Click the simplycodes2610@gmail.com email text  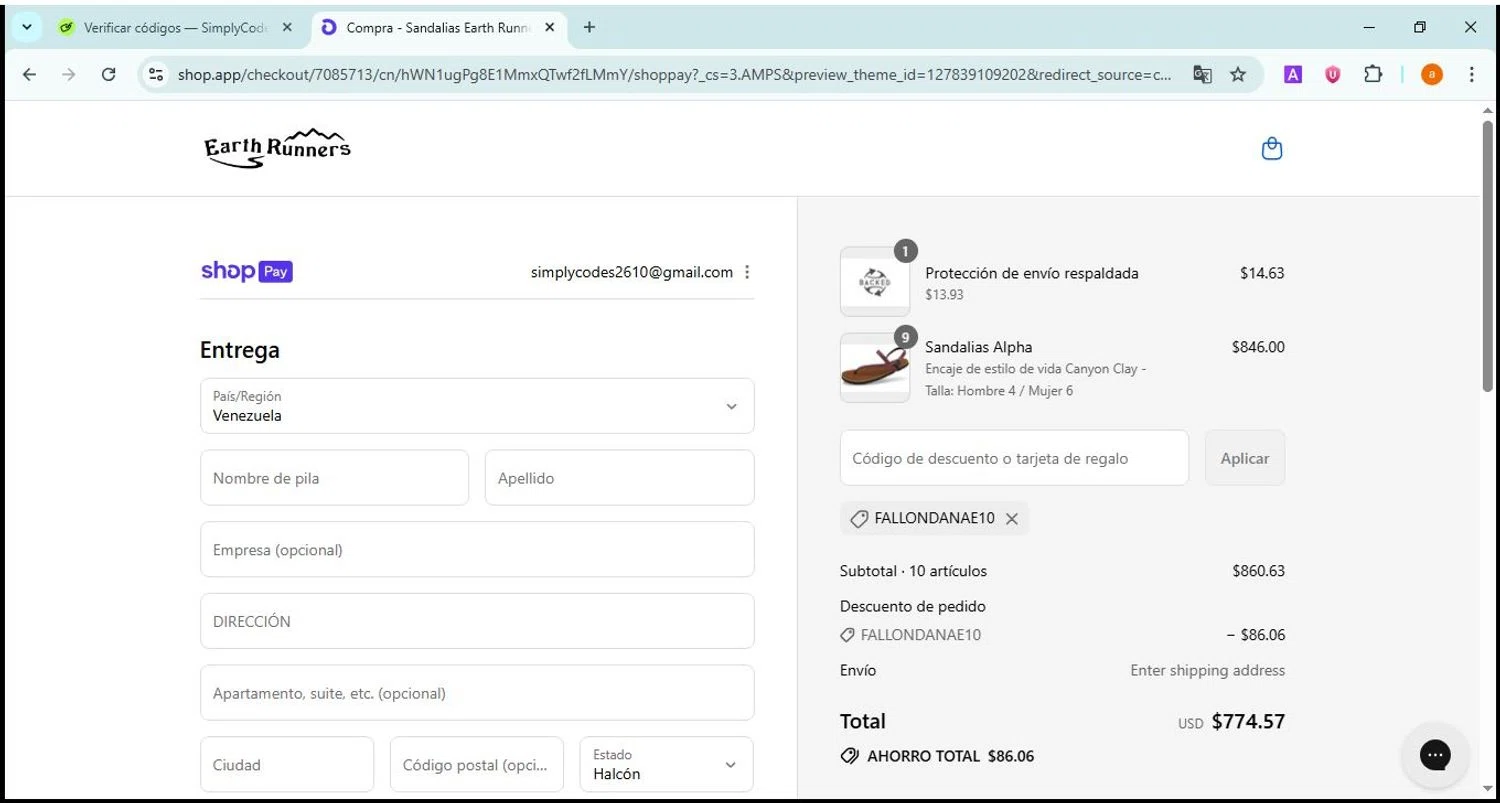click(x=632, y=272)
